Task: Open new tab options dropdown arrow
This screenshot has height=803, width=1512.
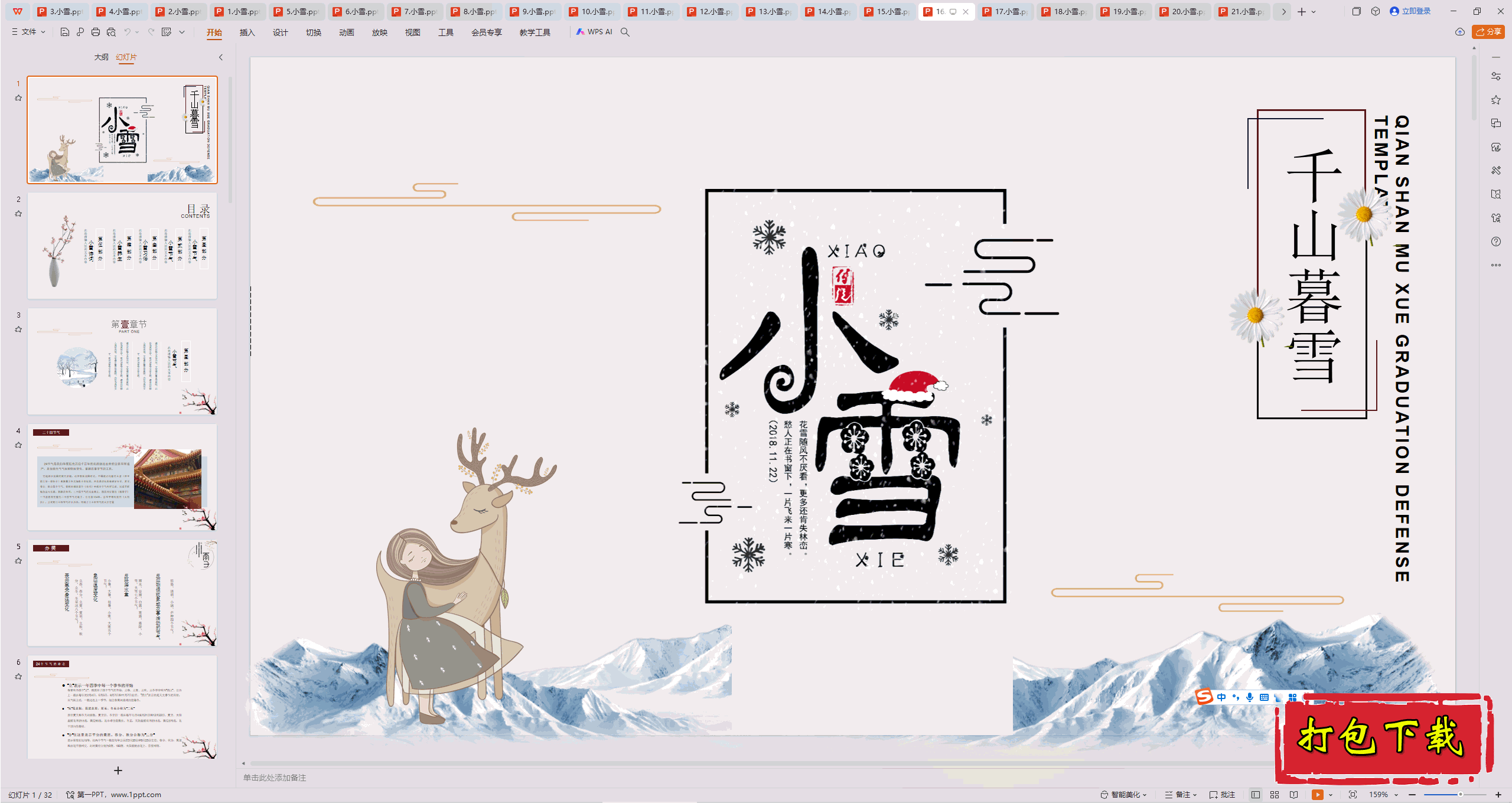Action: click(x=1314, y=12)
